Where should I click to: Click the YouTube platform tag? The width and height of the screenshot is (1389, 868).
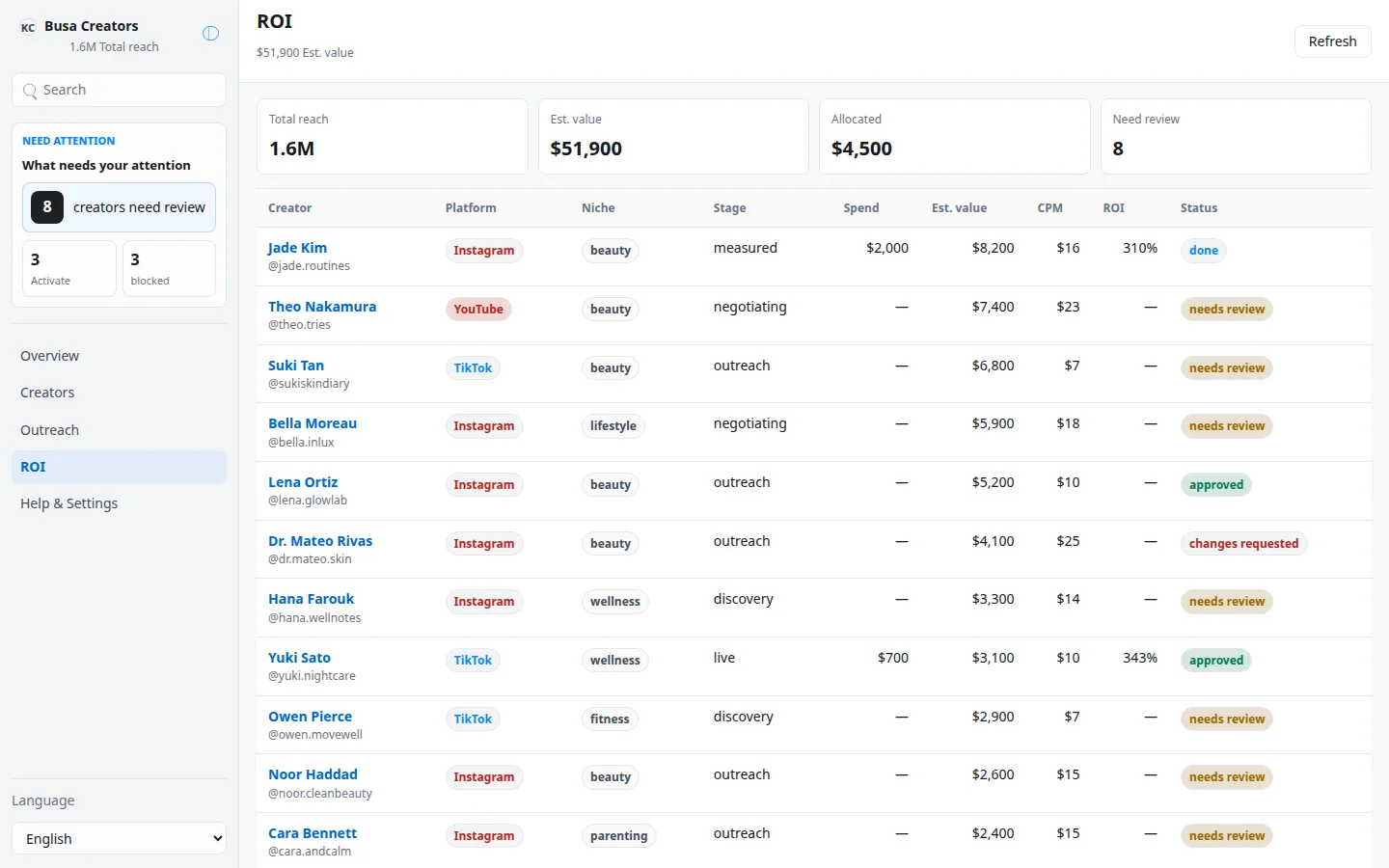point(478,310)
